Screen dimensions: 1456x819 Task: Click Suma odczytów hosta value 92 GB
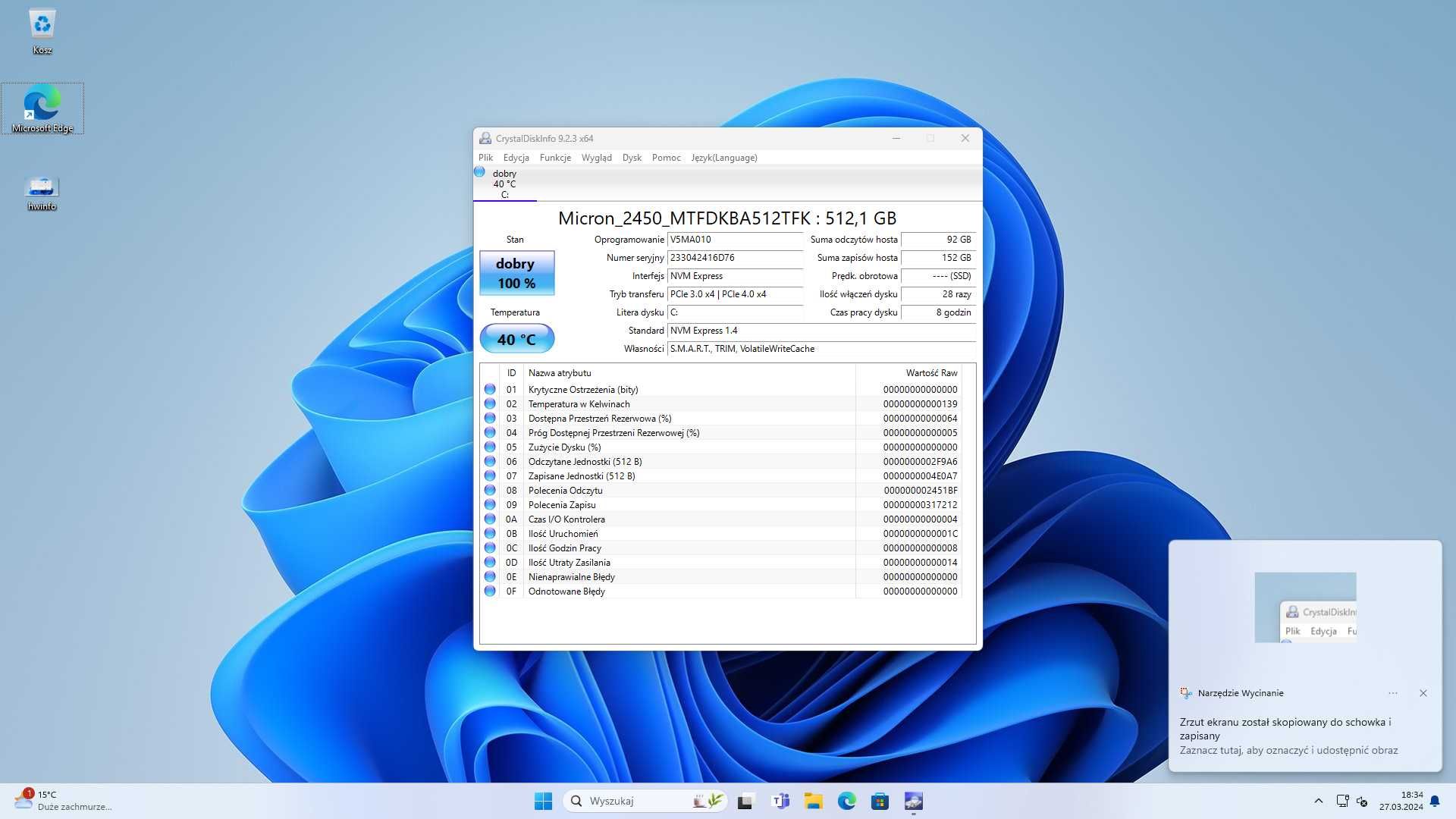[x=938, y=240]
